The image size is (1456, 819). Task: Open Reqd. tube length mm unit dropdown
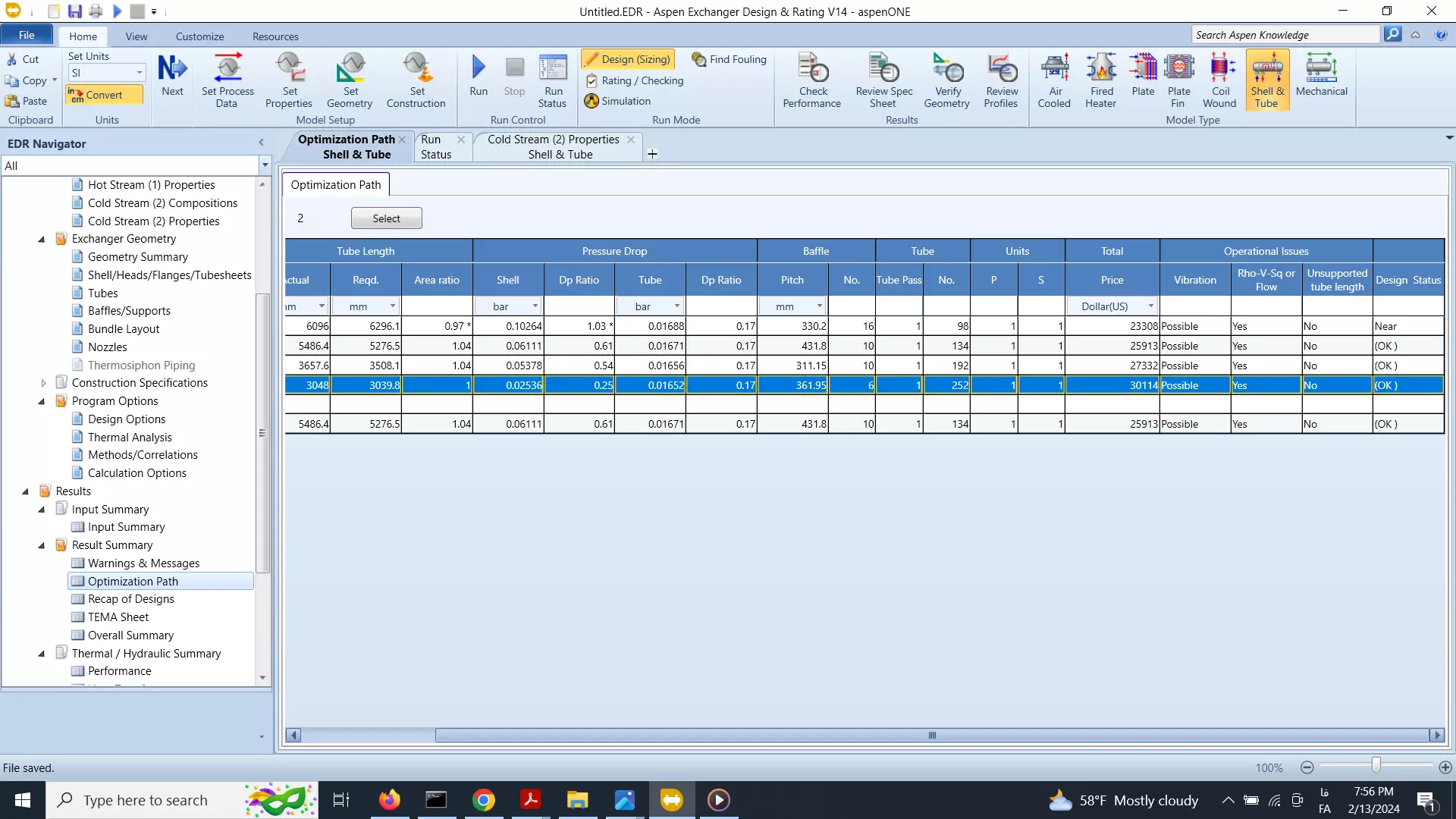coord(392,306)
